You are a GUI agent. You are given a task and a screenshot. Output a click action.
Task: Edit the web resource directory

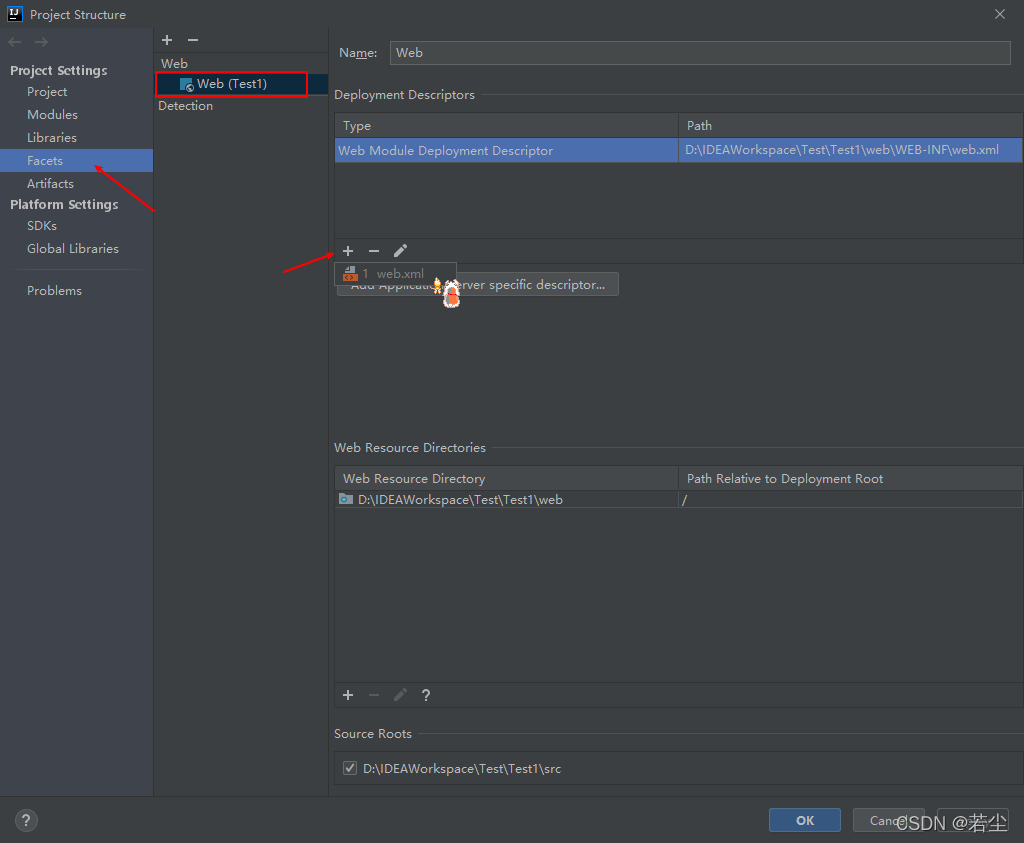coord(400,695)
